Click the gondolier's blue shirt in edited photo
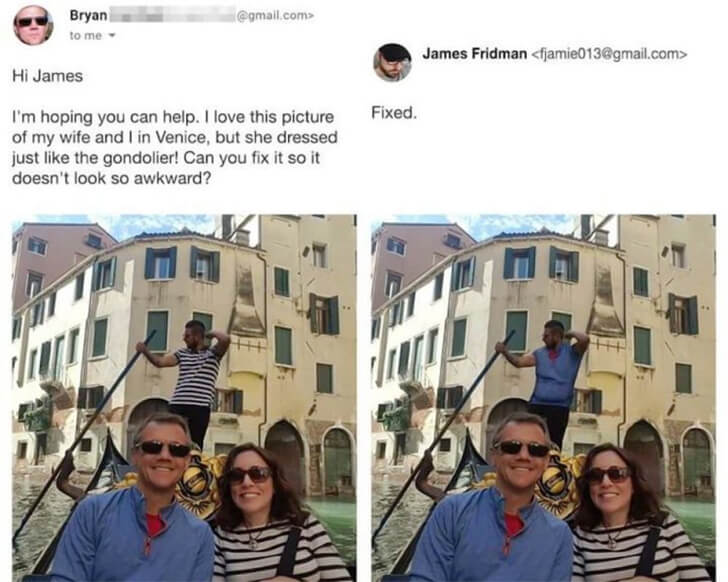The width and height of the screenshot is (728, 582). point(556,376)
